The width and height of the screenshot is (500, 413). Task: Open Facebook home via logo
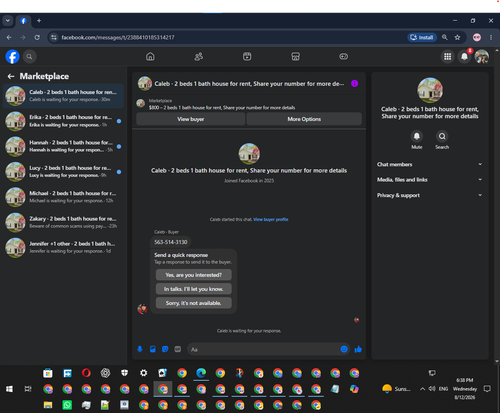click(12, 57)
